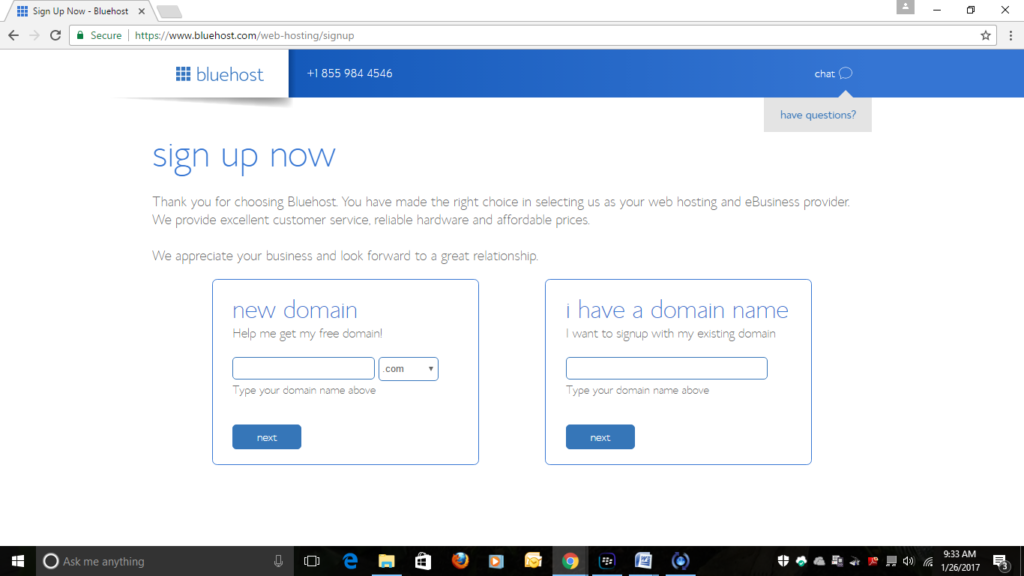Open File Explorer from the taskbar
The height and width of the screenshot is (576, 1024).
[386, 561]
